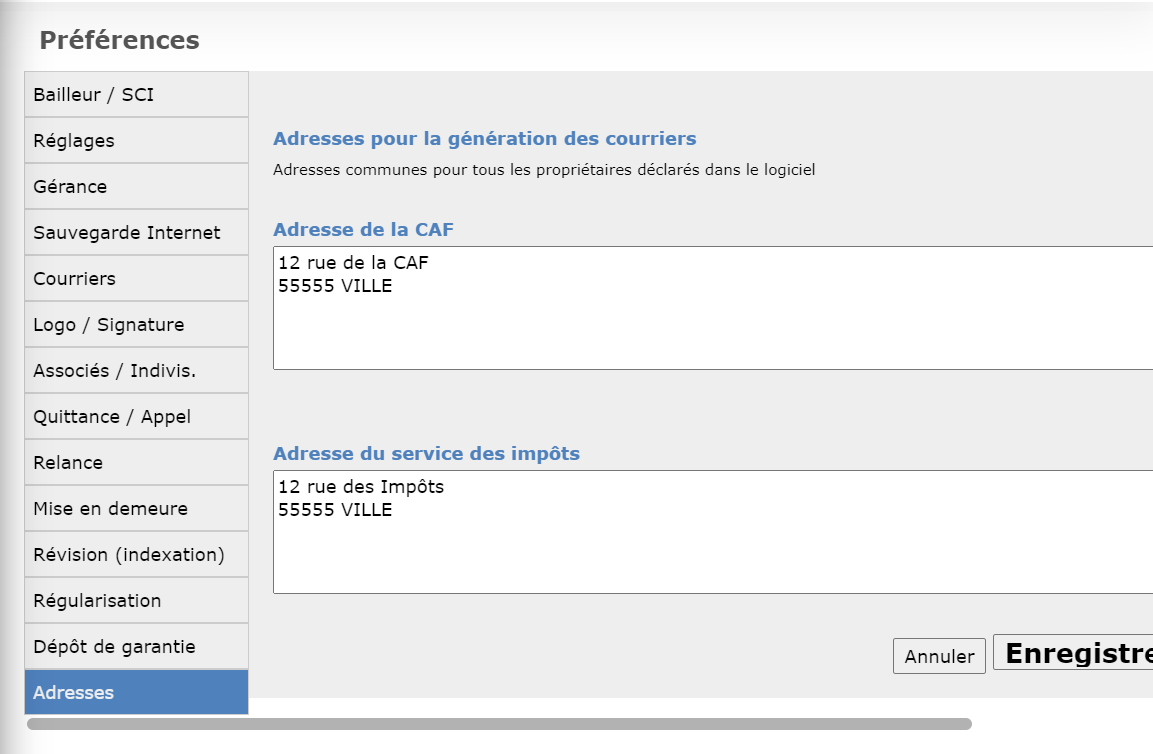Switch to the Relance tab
The height and width of the screenshot is (754, 1153).
click(x=136, y=463)
